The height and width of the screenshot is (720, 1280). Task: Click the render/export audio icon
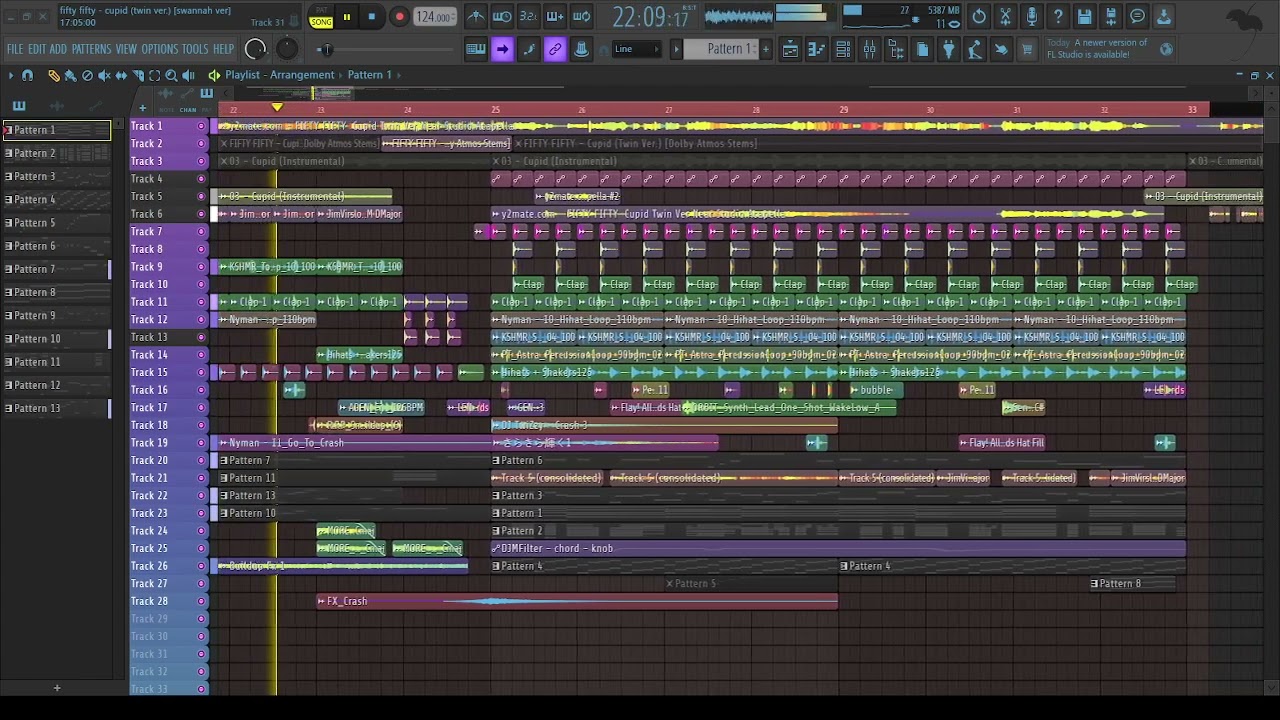[1111, 17]
